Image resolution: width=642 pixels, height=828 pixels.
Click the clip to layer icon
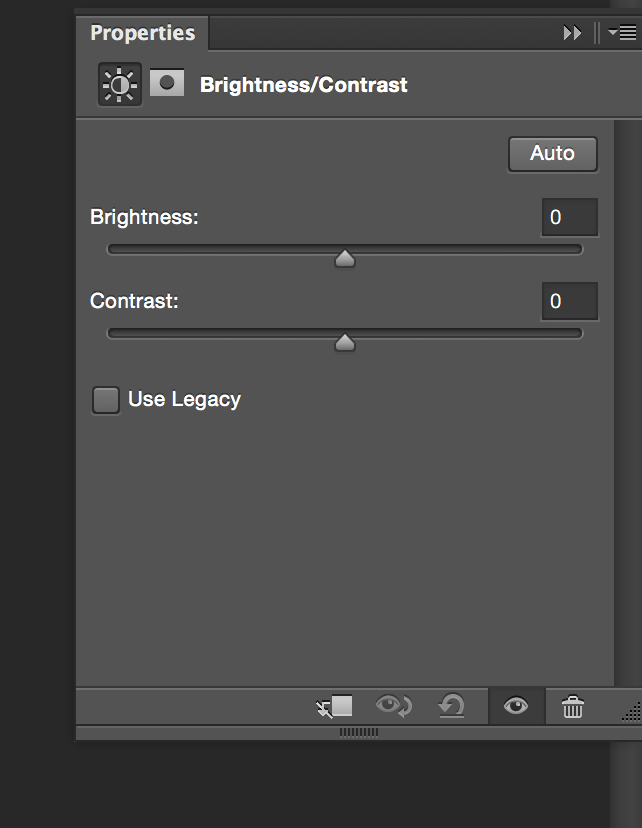[336, 707]
